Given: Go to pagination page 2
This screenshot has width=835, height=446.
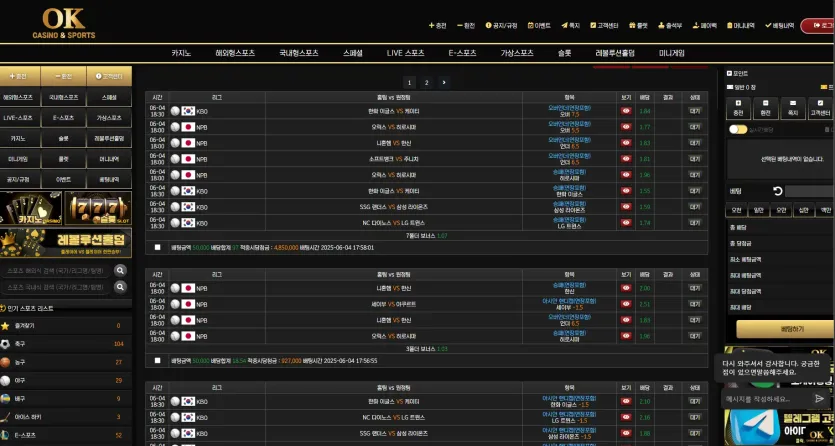Looking at the screenshot, I should click(427, 82).
